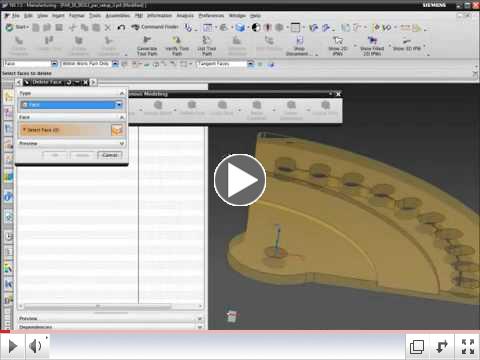Collapse the Type section of Delete Face dialog
The image size is (480, 360).
[x=122, y=93]
